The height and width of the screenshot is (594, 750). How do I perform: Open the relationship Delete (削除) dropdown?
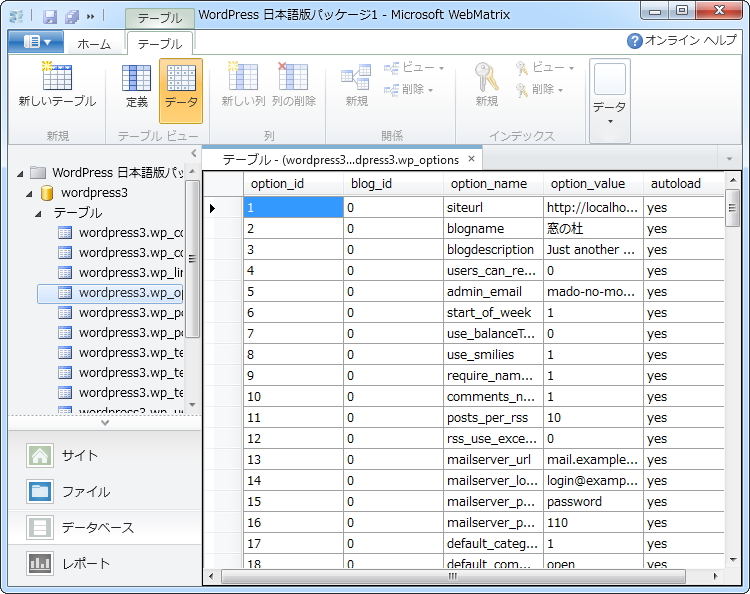click(x=409, y=89)
